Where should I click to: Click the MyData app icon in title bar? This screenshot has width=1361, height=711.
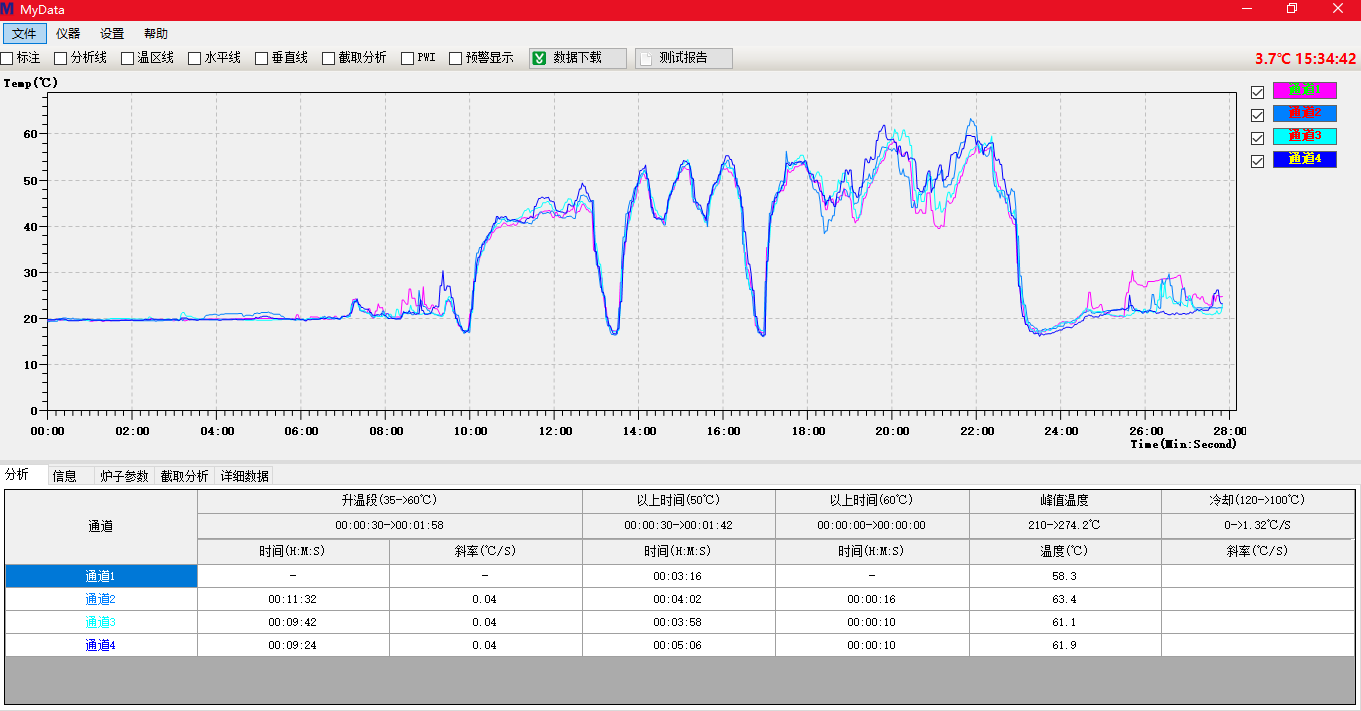pos(8,9)
